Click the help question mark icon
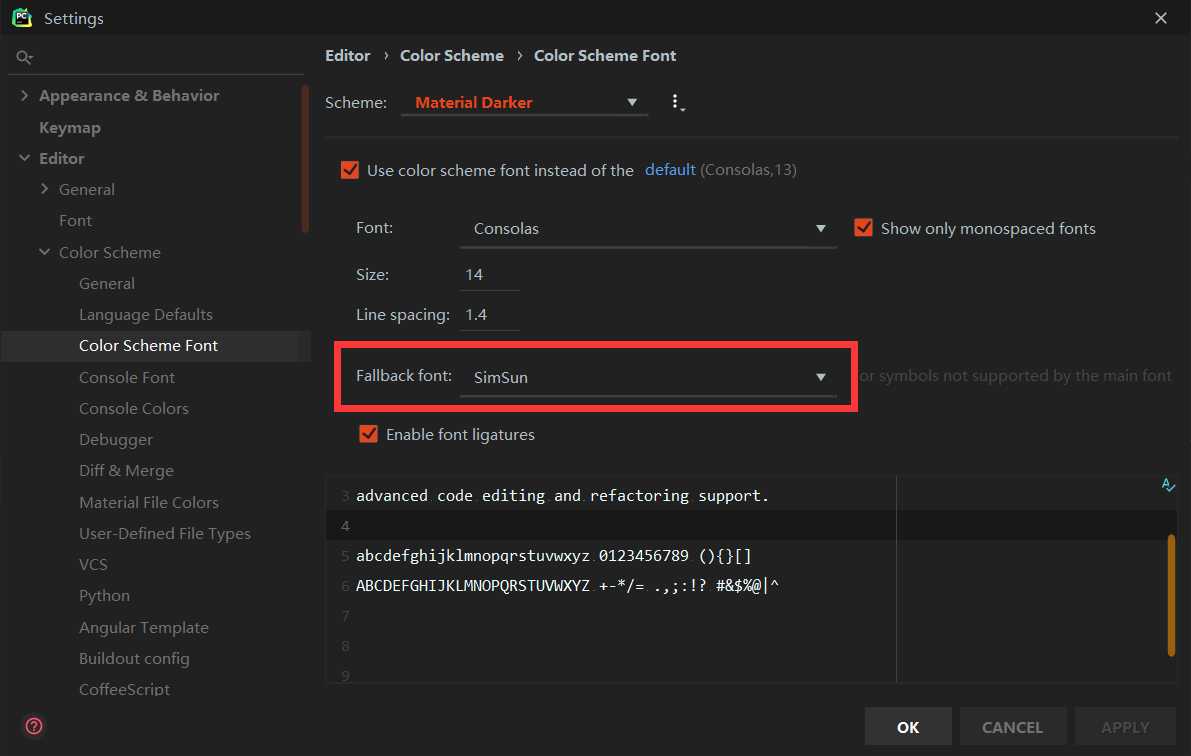The height and width of the screenshot is (756, 1191). (x=34, y=726)
